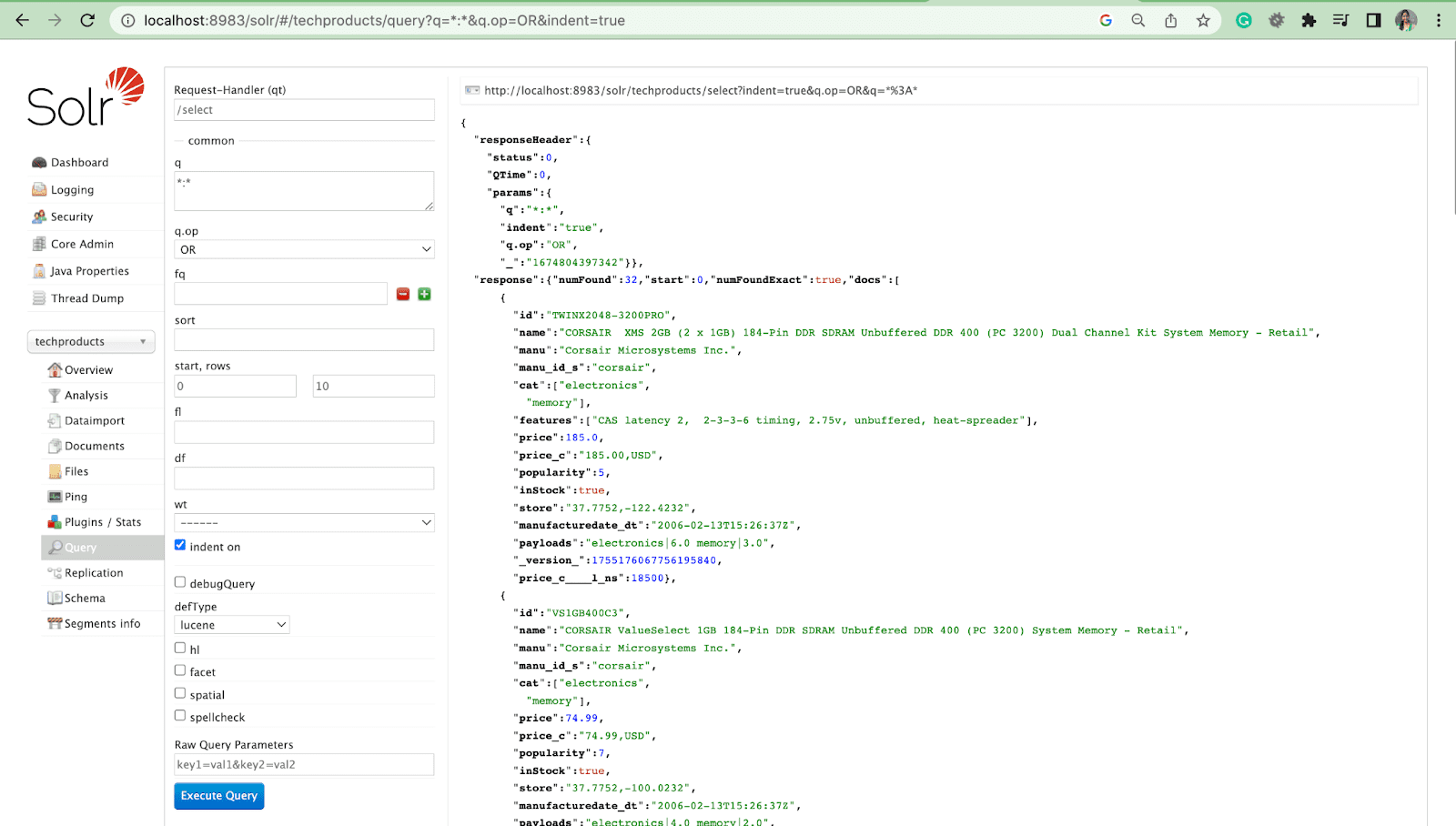This screenshot has width=1456, height=826.
Task: Open the Analysis menu item
Action: pyautogui.click(x=86, y=396)
